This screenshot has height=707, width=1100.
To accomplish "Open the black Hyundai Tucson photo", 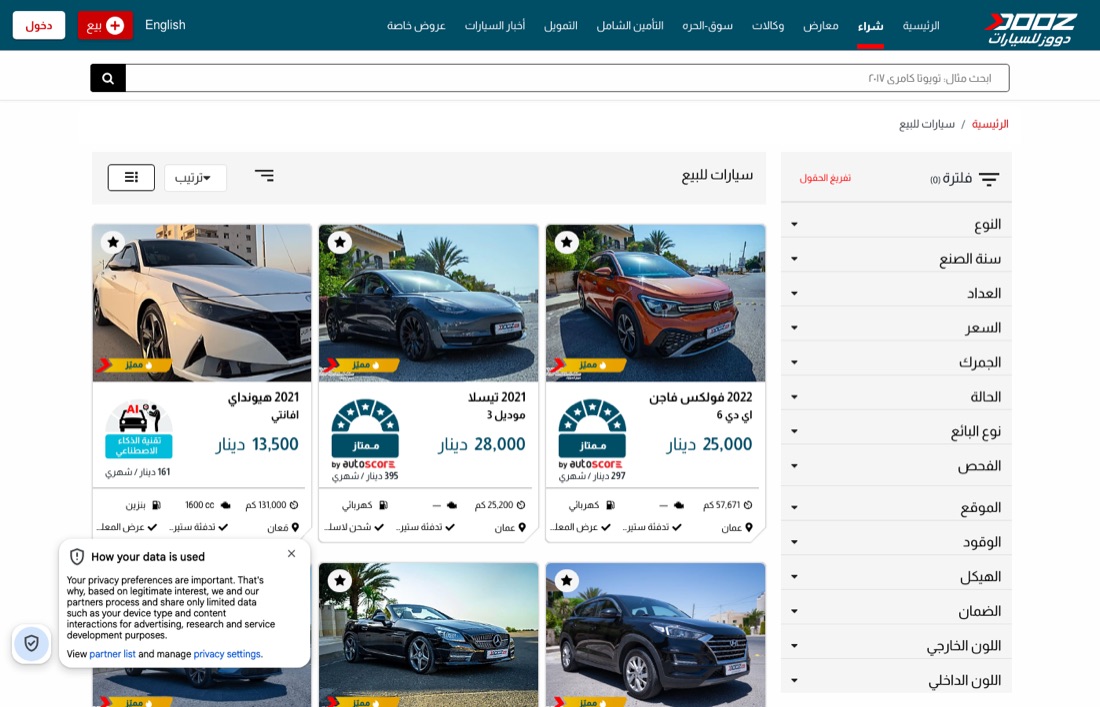I will (655, 635).
